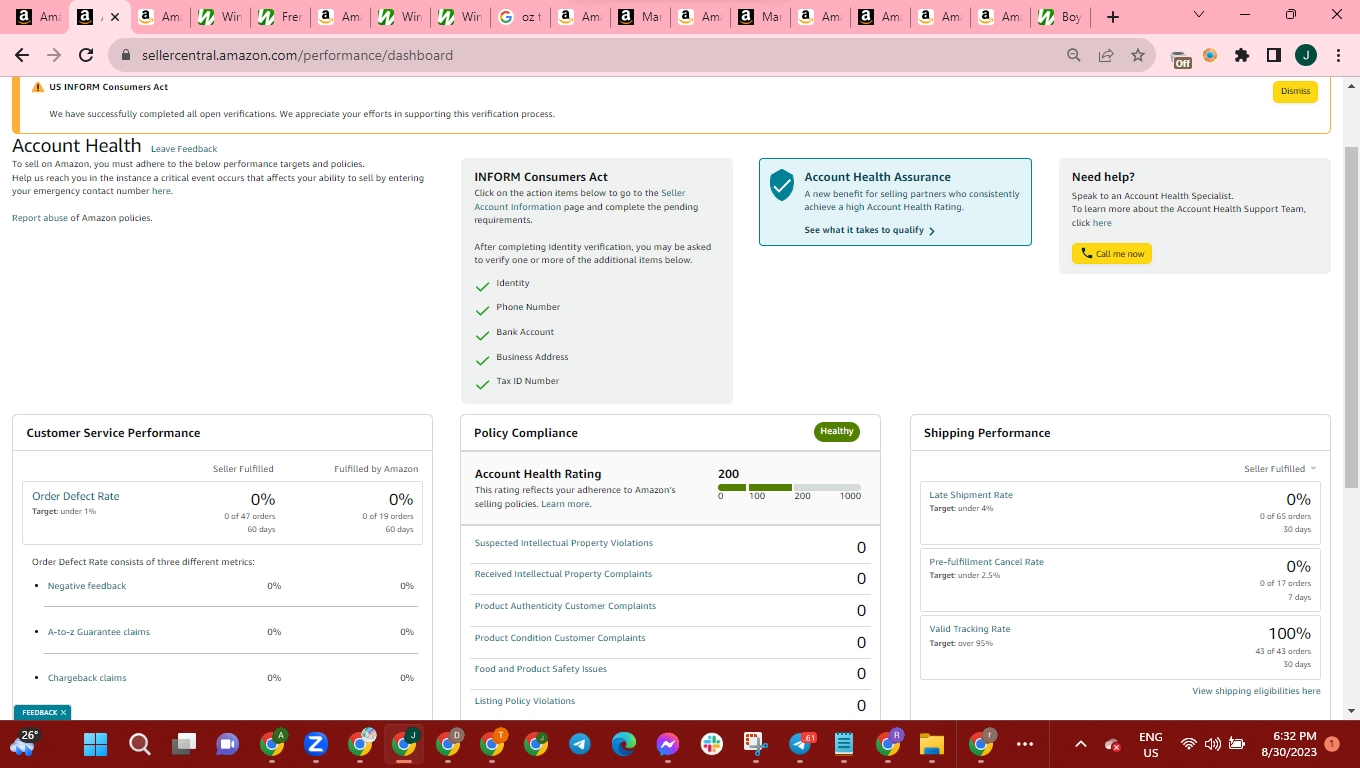Close the active Amazon tab
This screenshot has width=1360, height=768.
(x=115, y=17)
